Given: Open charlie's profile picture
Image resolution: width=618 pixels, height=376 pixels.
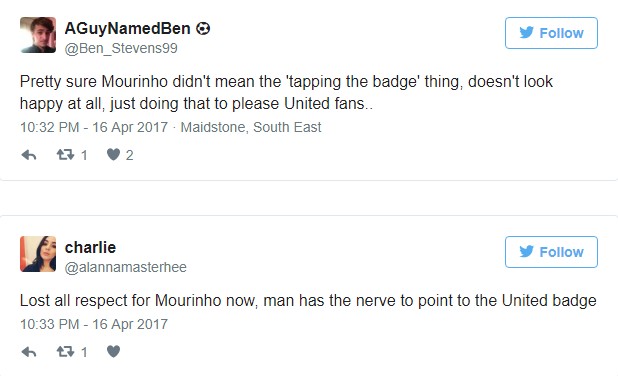Looking at the screenshot, I should tap(38, 254).
